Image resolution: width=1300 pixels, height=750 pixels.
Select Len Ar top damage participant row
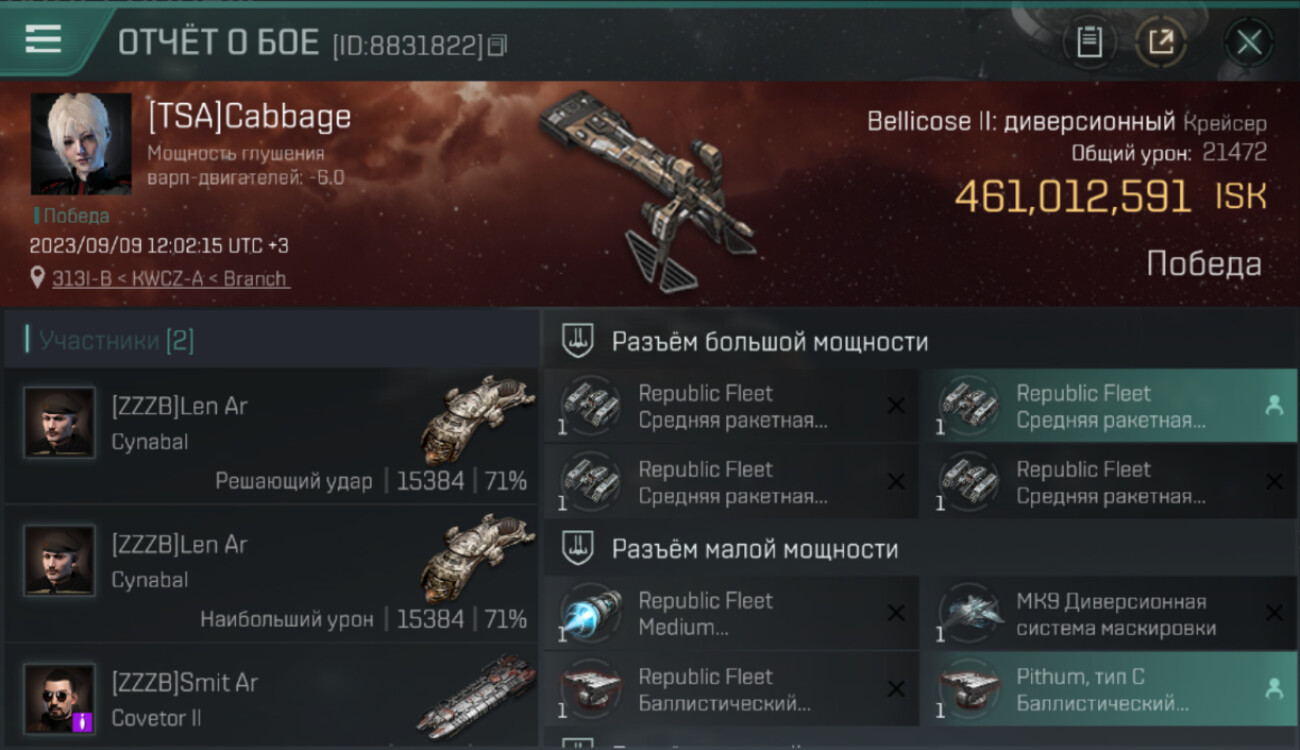tap(271, 574)
